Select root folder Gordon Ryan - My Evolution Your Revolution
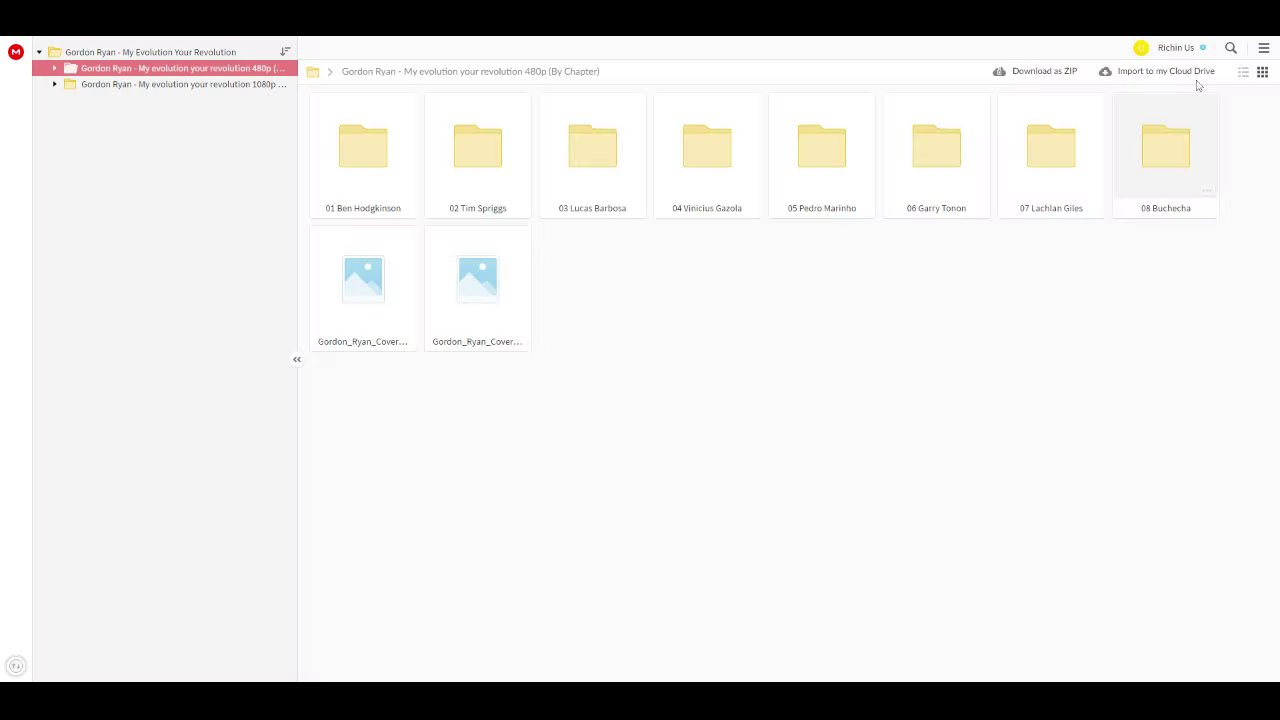This screenshot has height=720, width=1280. [x=150, y=52]
